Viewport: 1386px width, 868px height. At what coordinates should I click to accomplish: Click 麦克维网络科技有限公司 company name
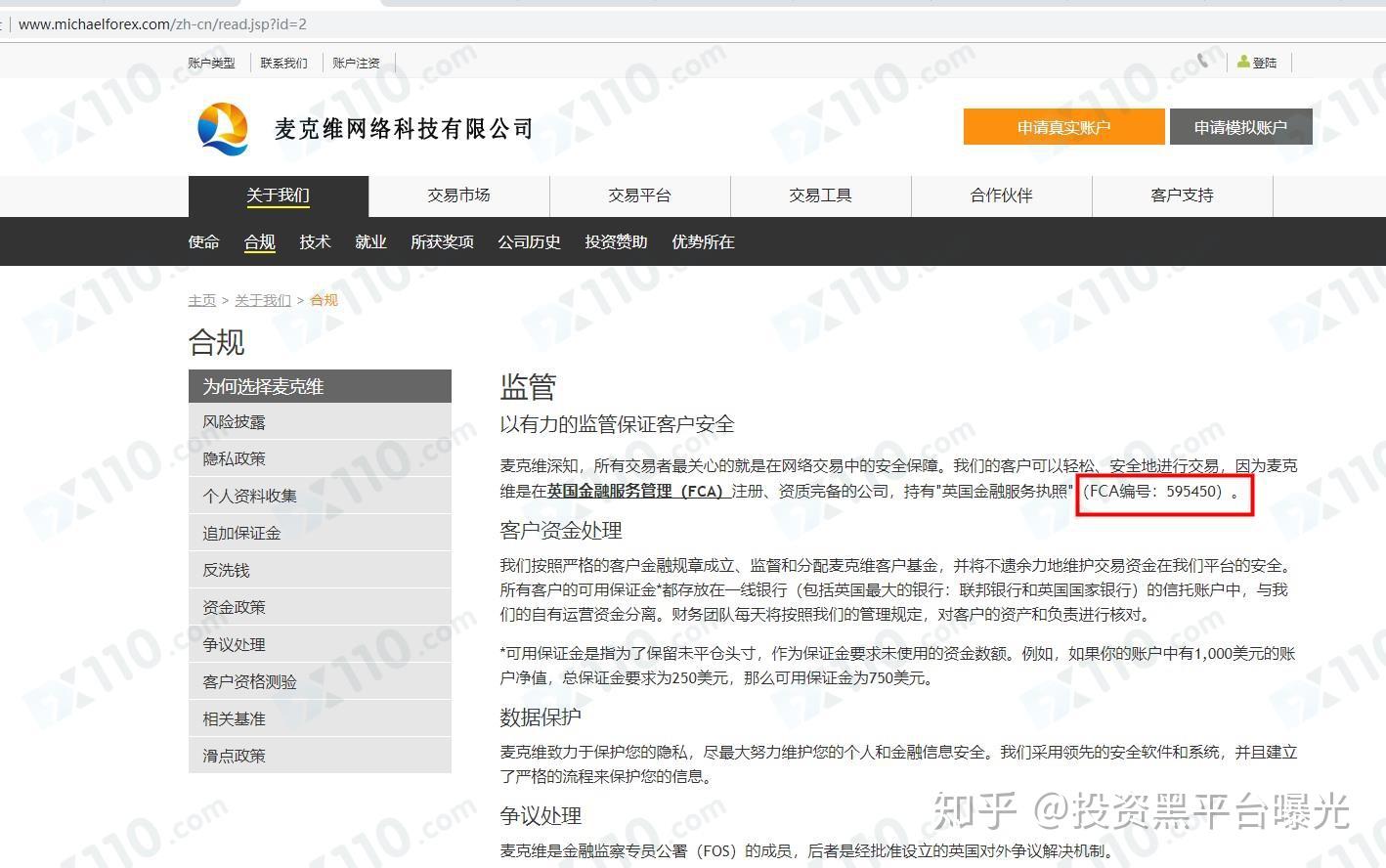(x=404, y=128)
